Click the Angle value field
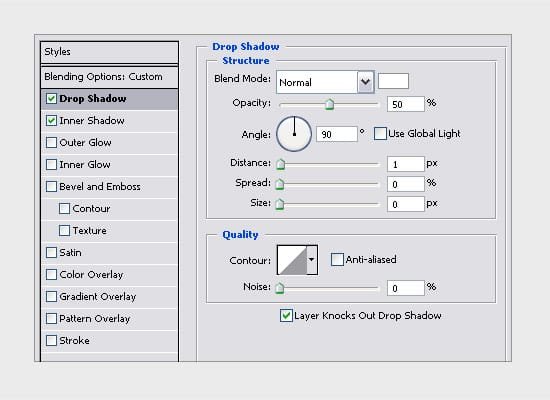 [x=337, y=134]
